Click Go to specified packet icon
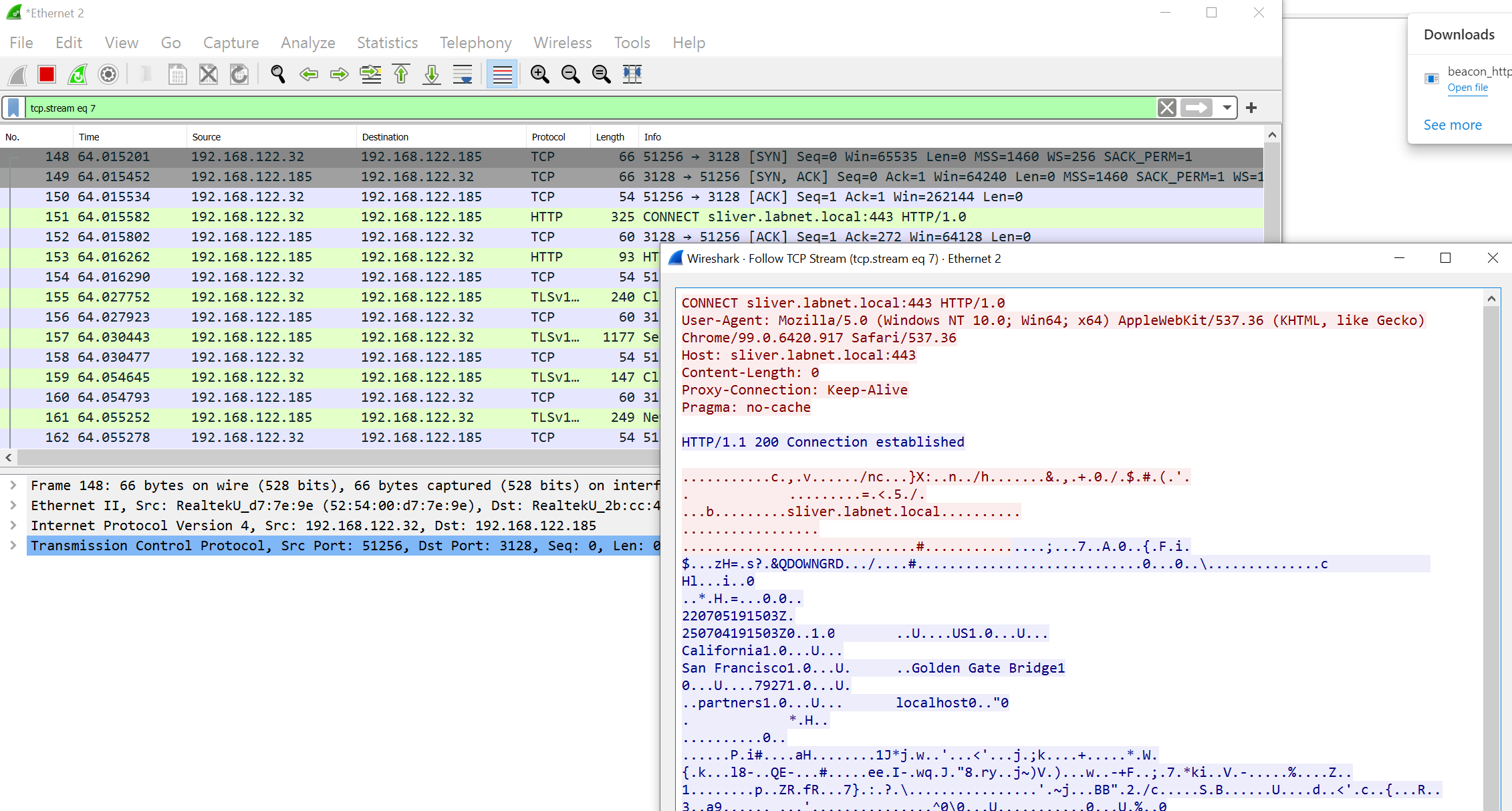 coord(371,74)
